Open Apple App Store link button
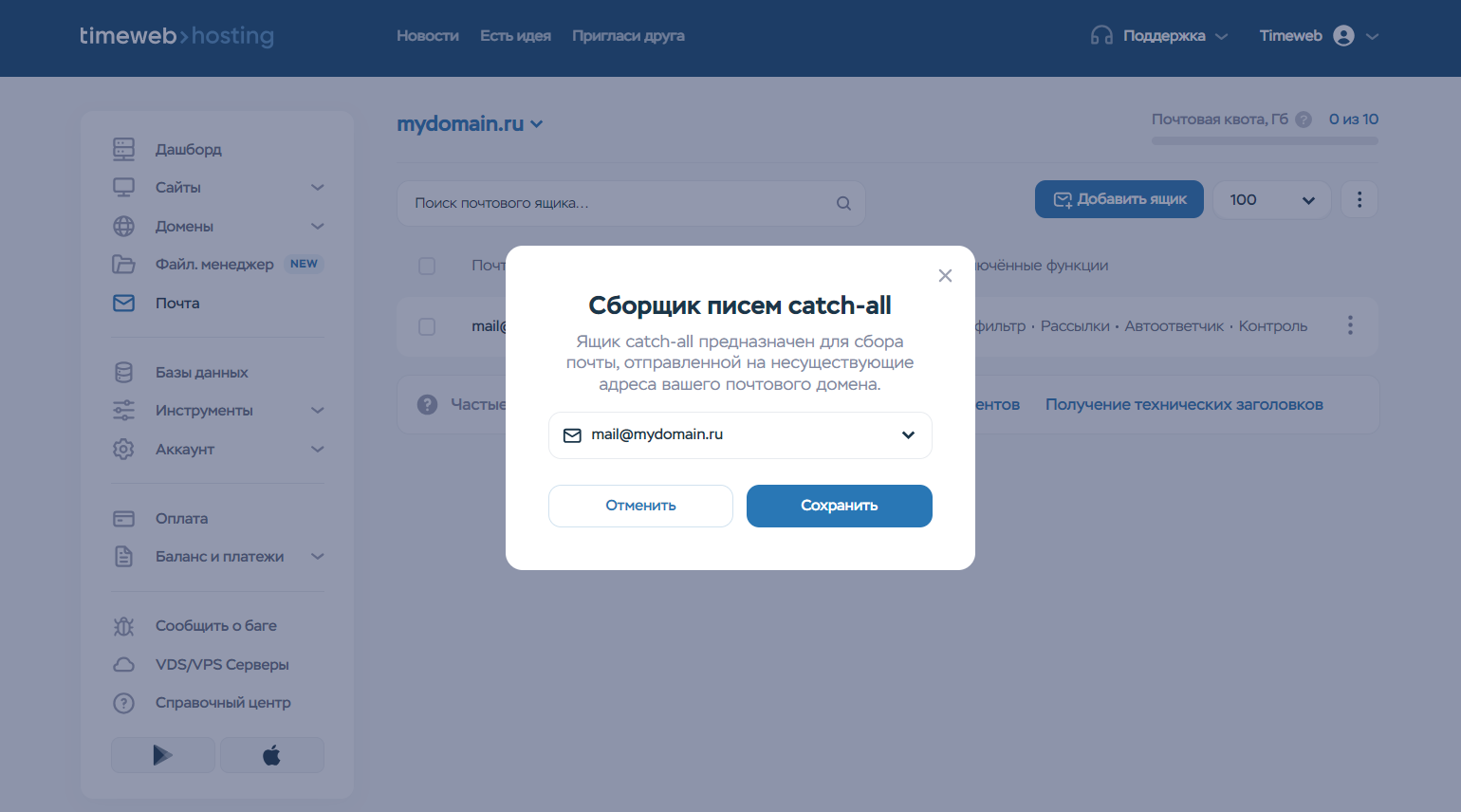 click(x=272, y=755)
